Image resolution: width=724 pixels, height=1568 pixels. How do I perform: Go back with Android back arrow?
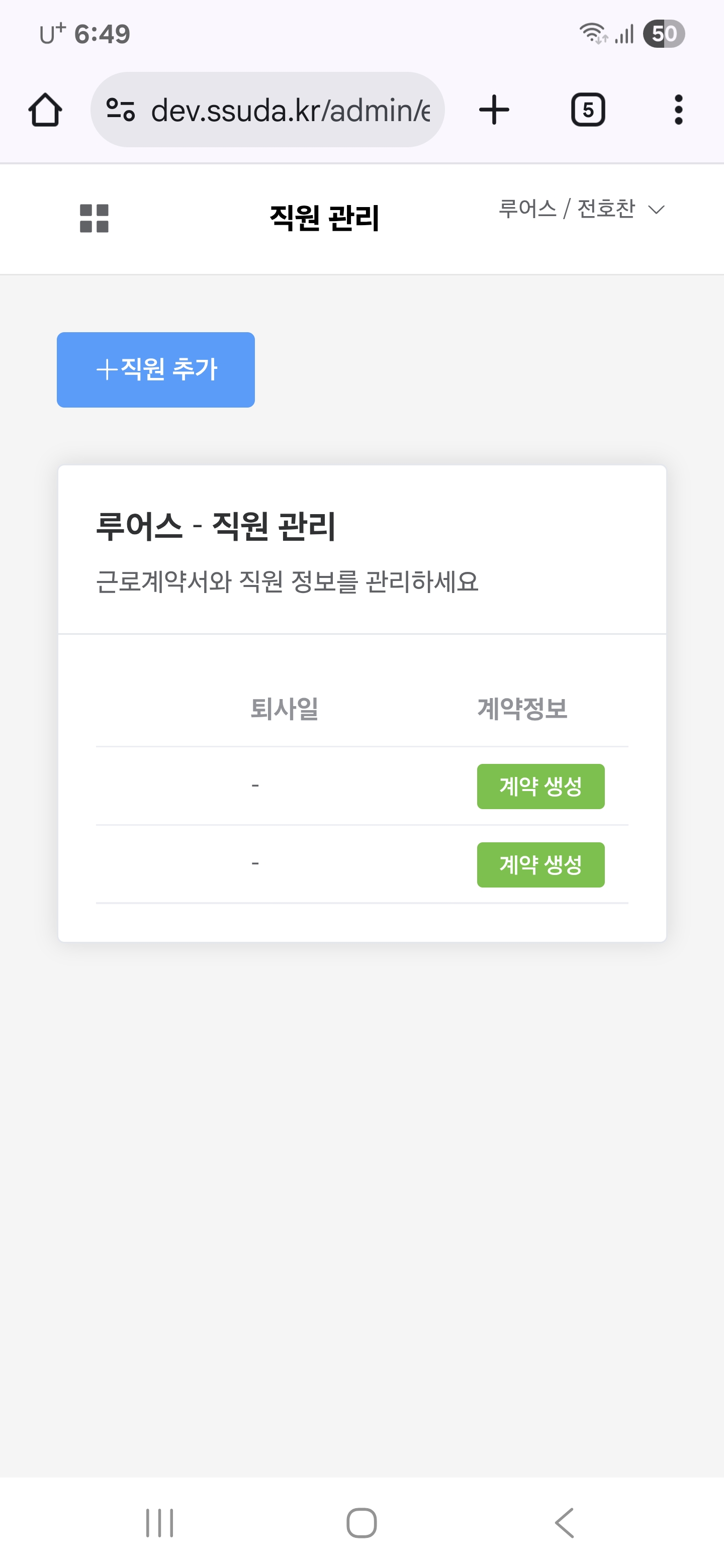point(565,1523)
